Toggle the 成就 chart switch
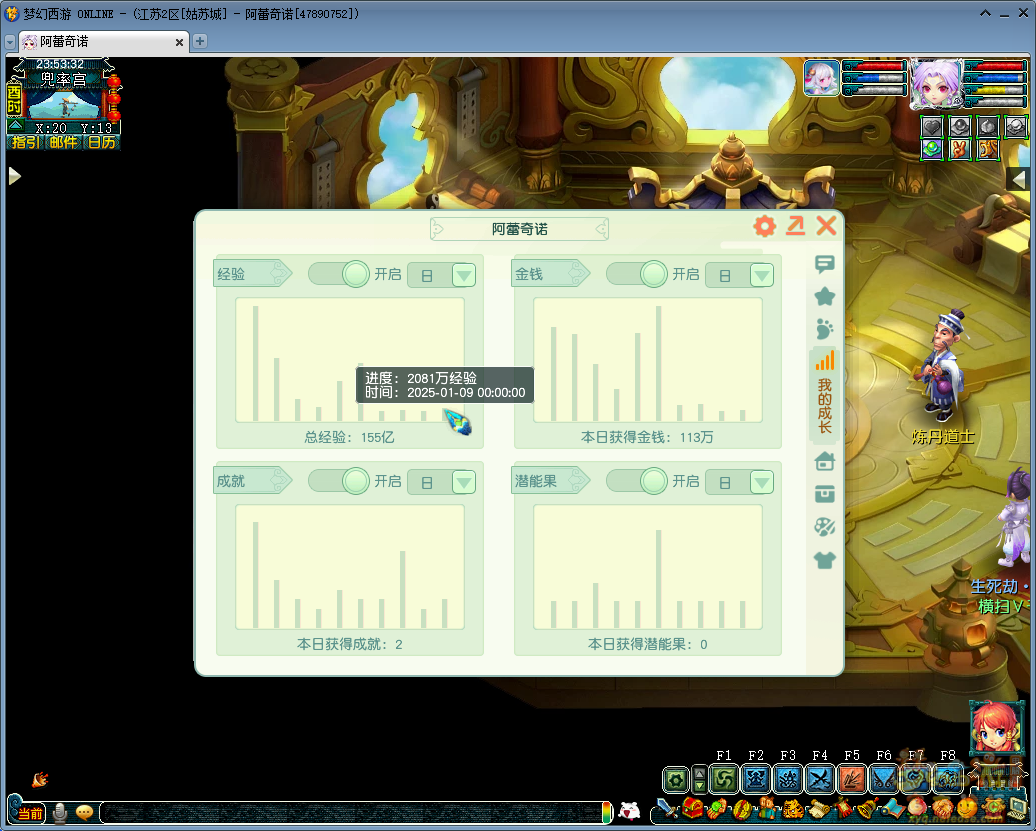The image size is (1036, 831). point(340,481)
